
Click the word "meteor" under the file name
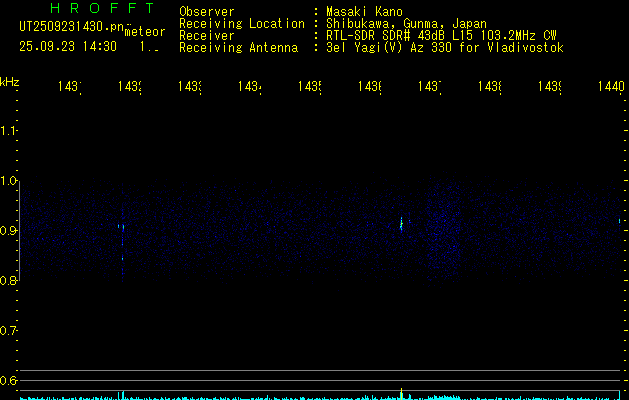coord(145,32)
